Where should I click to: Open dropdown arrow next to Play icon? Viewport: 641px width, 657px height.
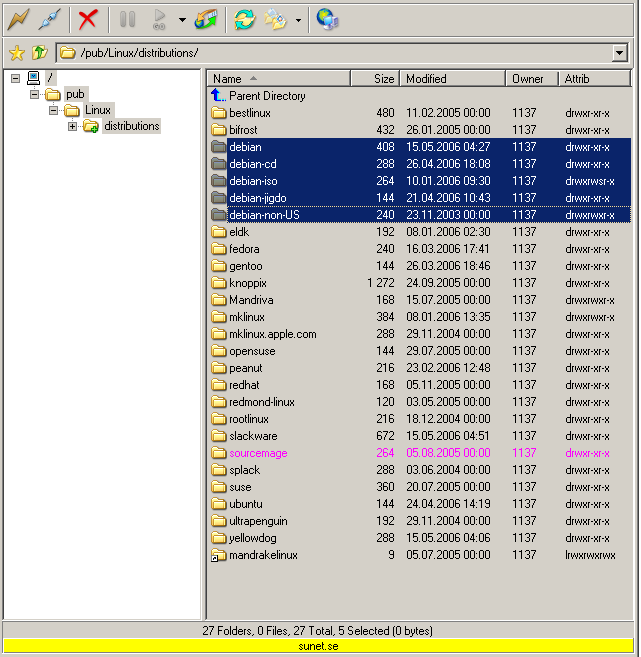coord(181,18)
